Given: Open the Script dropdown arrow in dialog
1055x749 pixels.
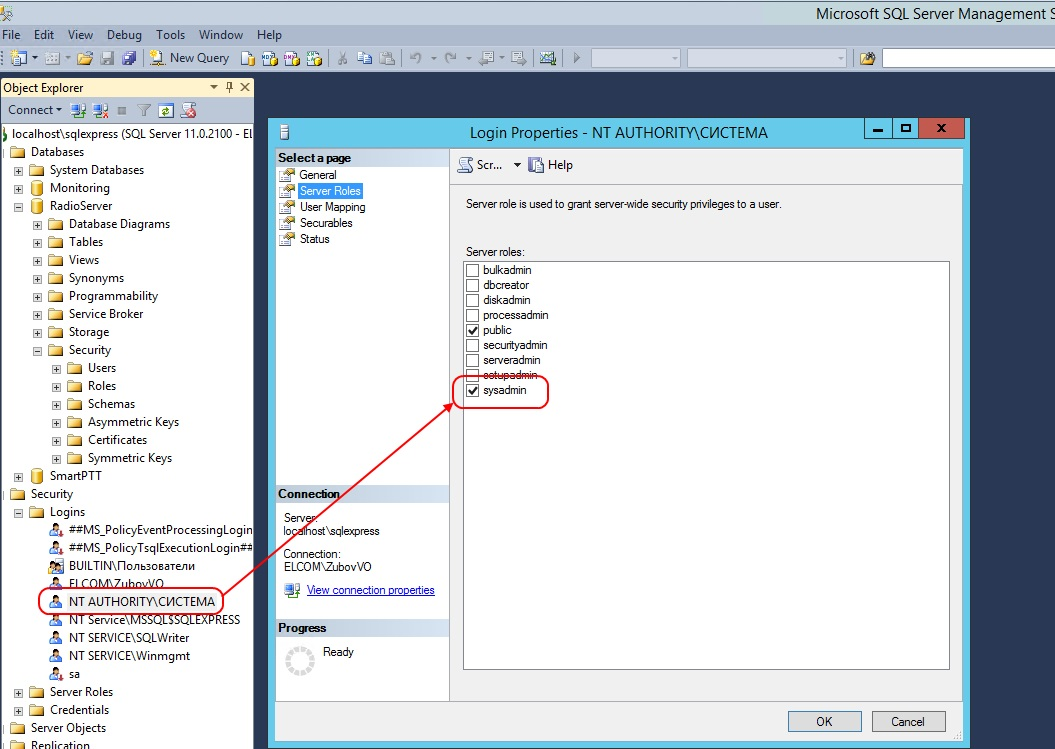Looking at the screenshot, I should pos(517,165).
